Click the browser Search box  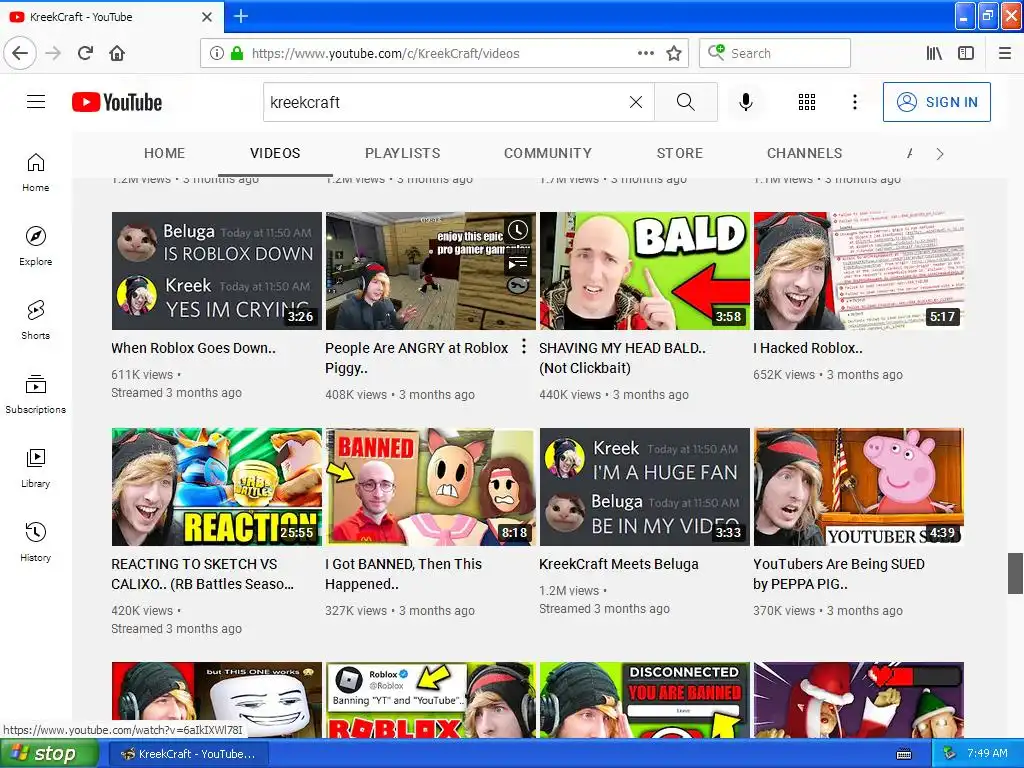tap(775, 53)
